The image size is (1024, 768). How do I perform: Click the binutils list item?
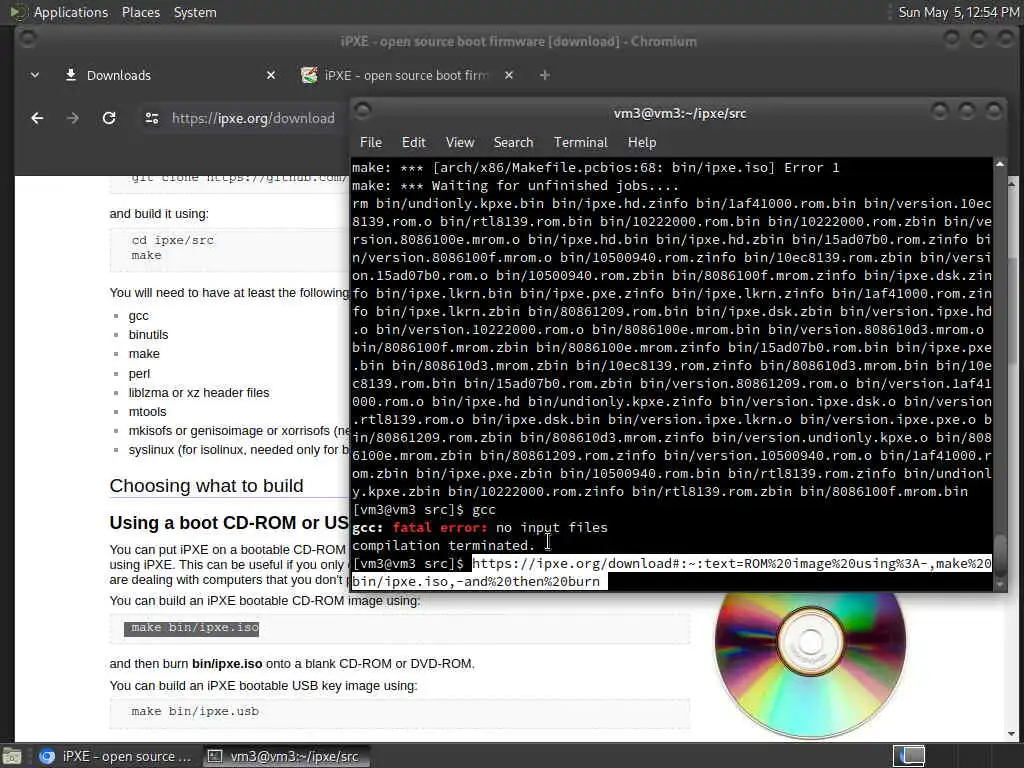click(x=148, y=335)
